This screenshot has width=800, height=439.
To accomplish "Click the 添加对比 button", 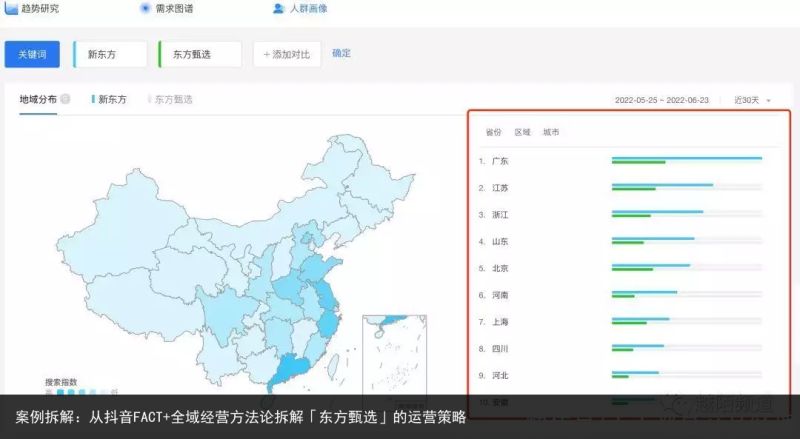I will tap(287, 54).
